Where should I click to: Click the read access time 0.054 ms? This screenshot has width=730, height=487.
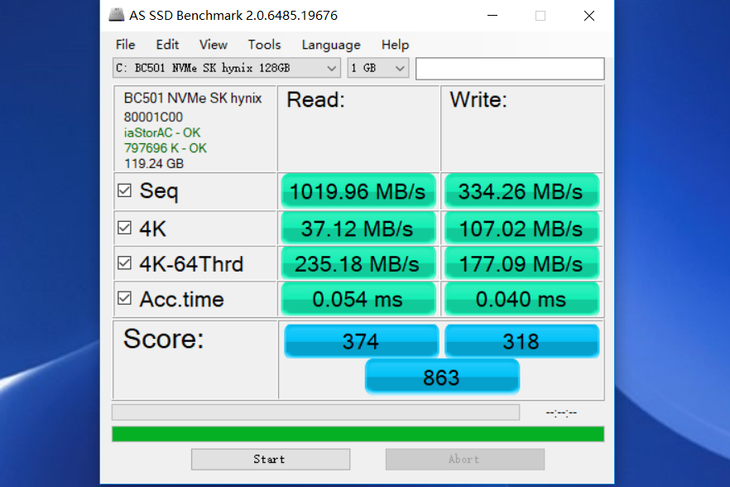pyautogui.click(x=358, y=299)
